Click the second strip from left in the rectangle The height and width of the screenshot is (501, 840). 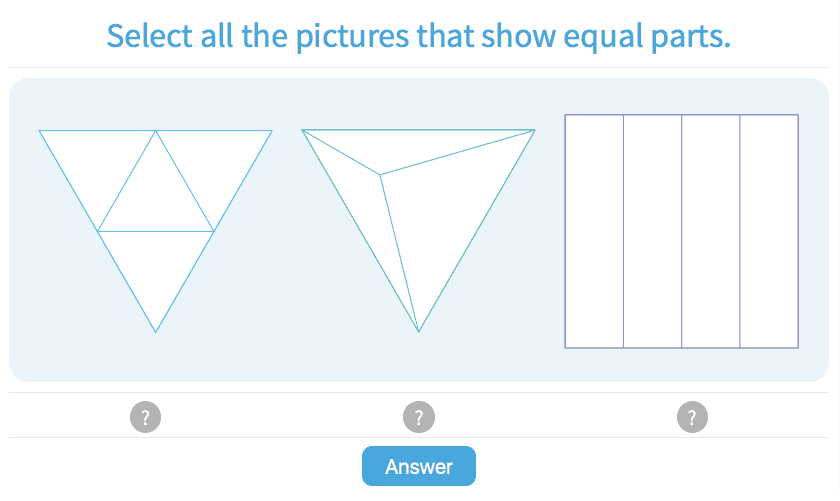click(652, 231)
